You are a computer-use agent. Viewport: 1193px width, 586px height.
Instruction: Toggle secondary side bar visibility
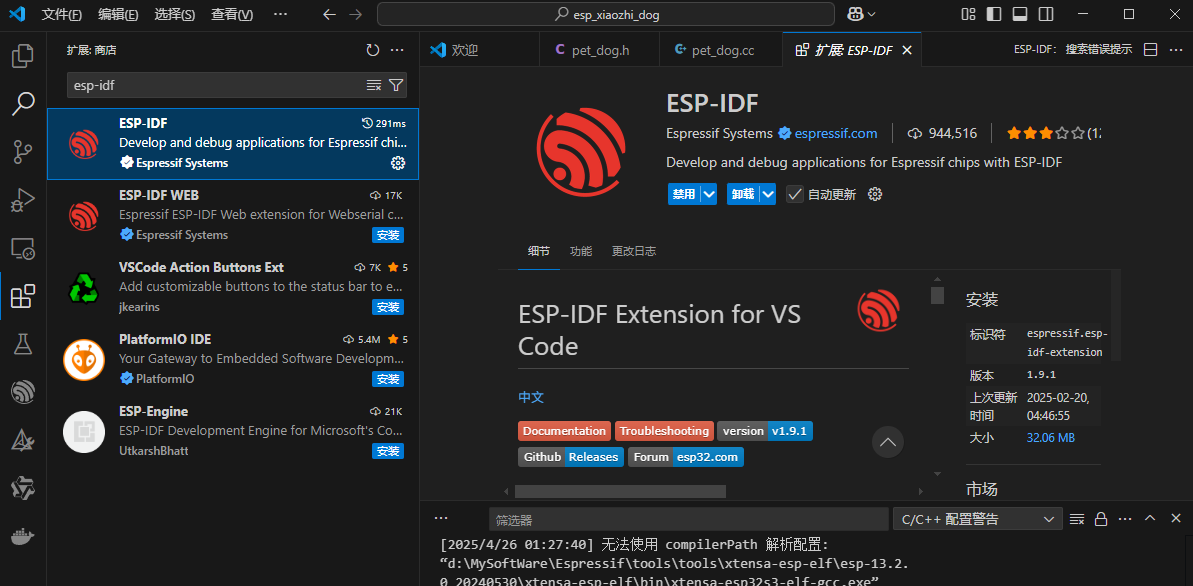click(1046, 14)
